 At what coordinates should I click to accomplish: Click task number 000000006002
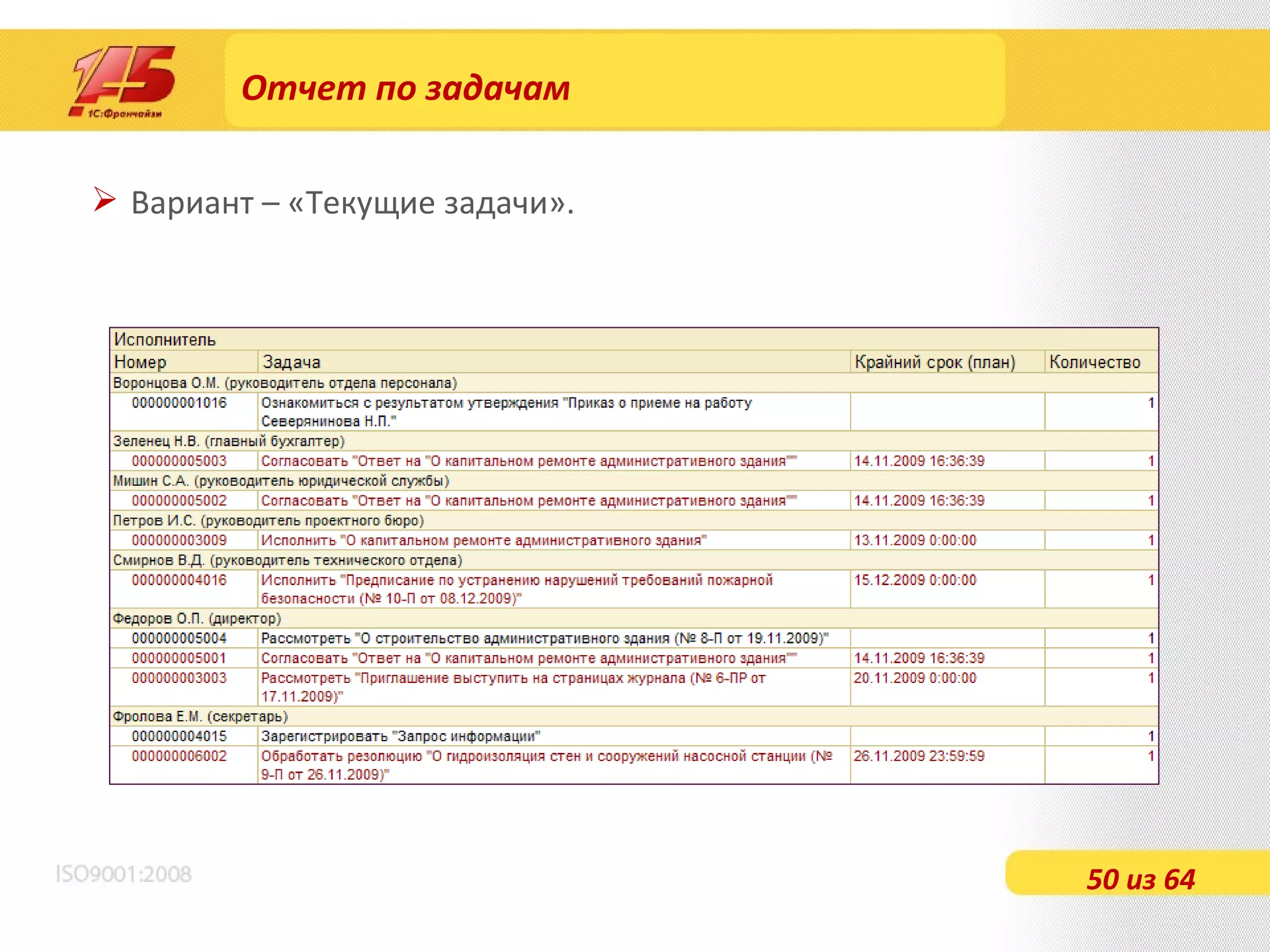179,756
